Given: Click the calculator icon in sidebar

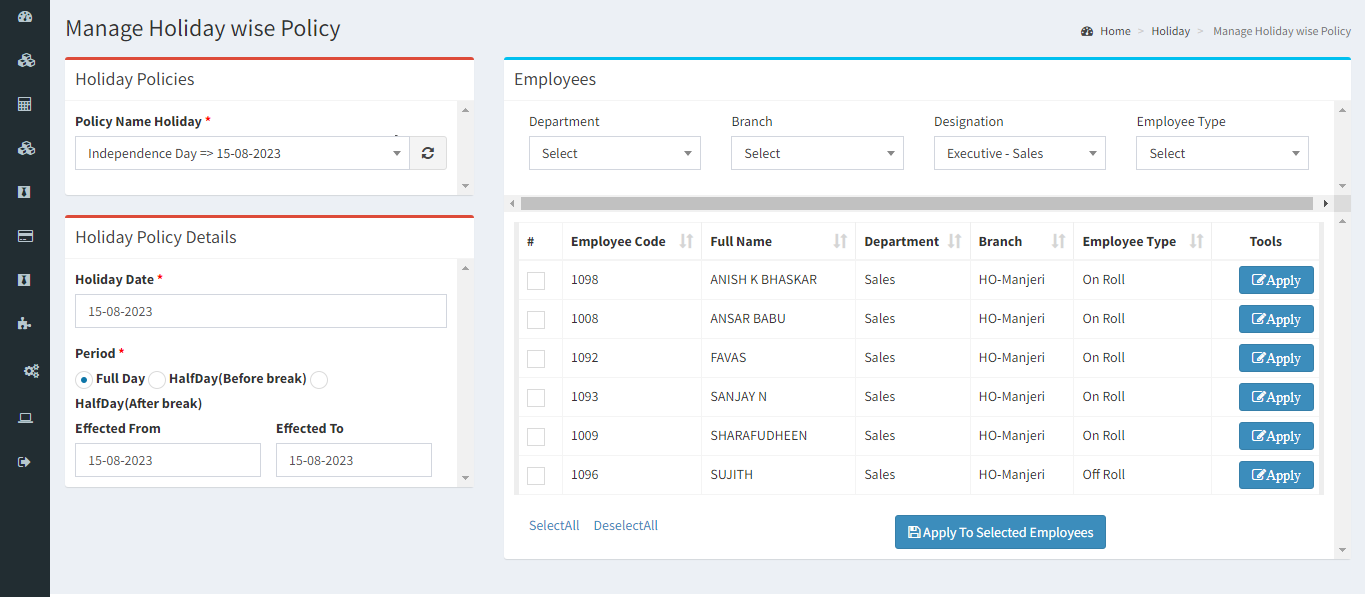Looking at the screenshot, I should click(25, 104).
